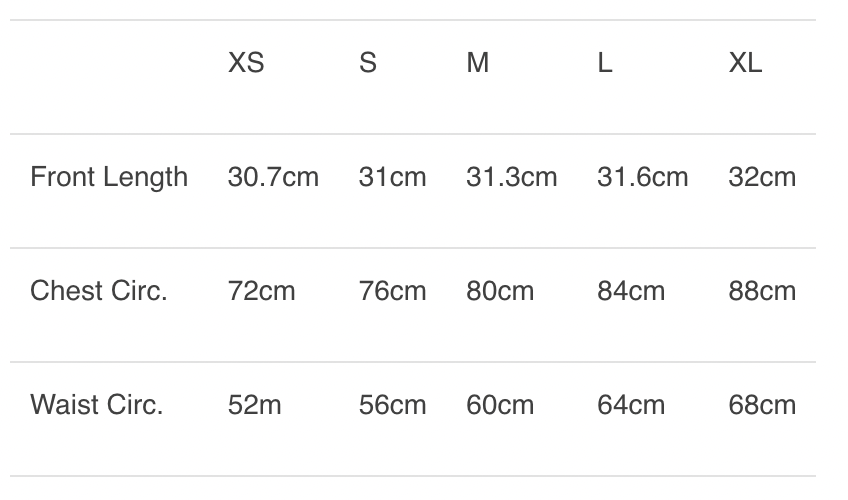
Task: Click the M size column header
Action: click(x=478, y=63)
